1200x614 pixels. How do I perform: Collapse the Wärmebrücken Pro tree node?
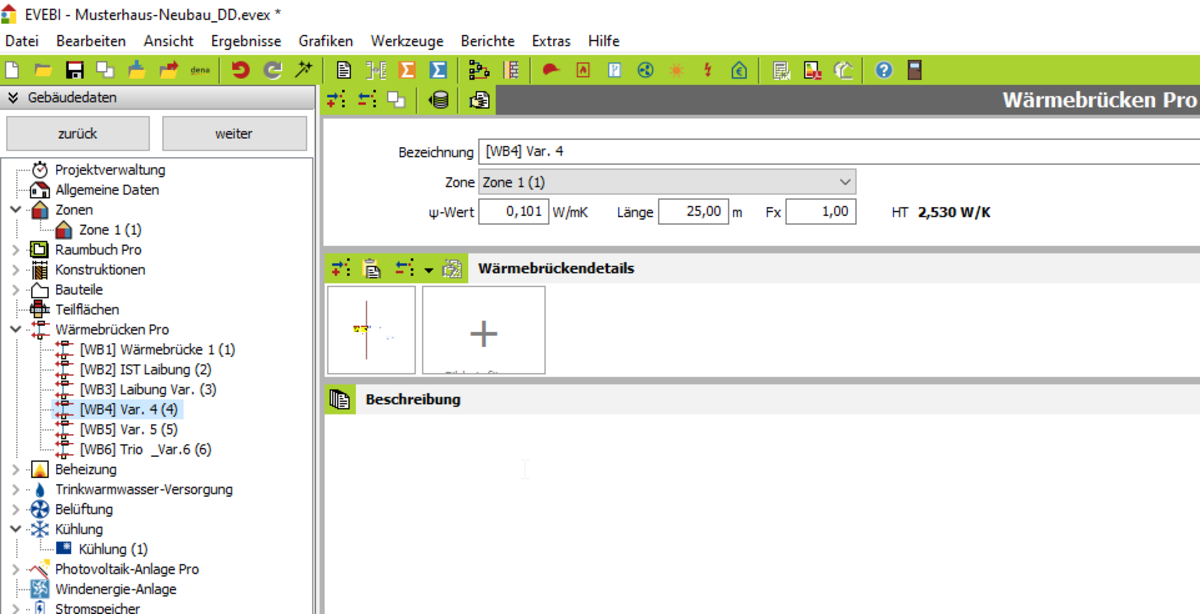click(x=15, y=329)
